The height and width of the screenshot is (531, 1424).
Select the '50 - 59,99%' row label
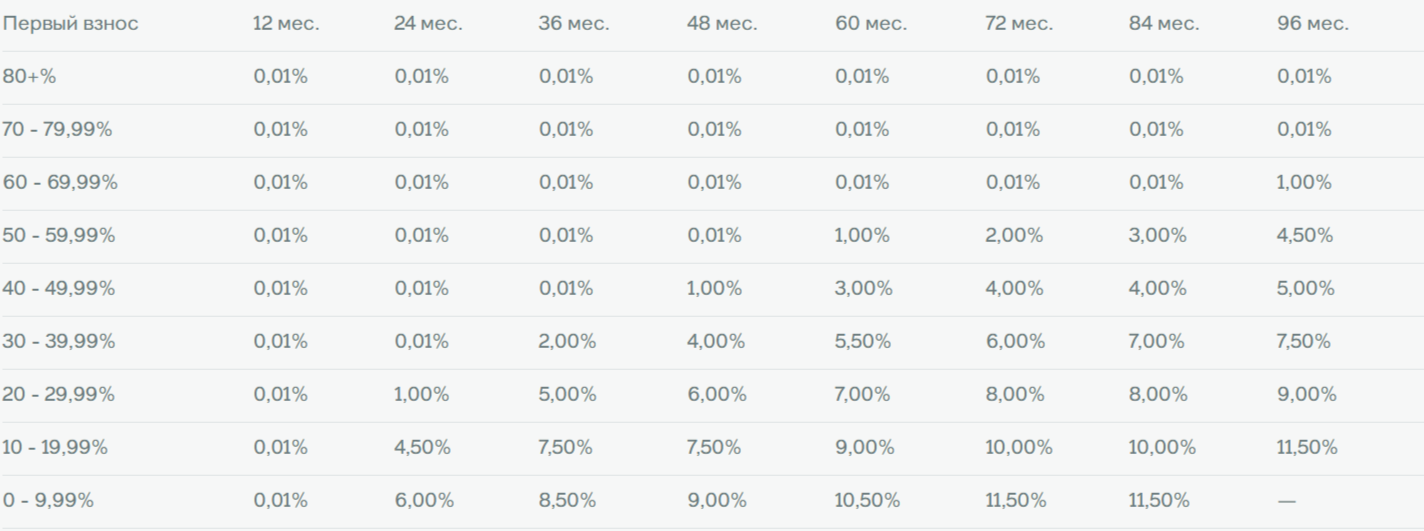click(58, 235)
